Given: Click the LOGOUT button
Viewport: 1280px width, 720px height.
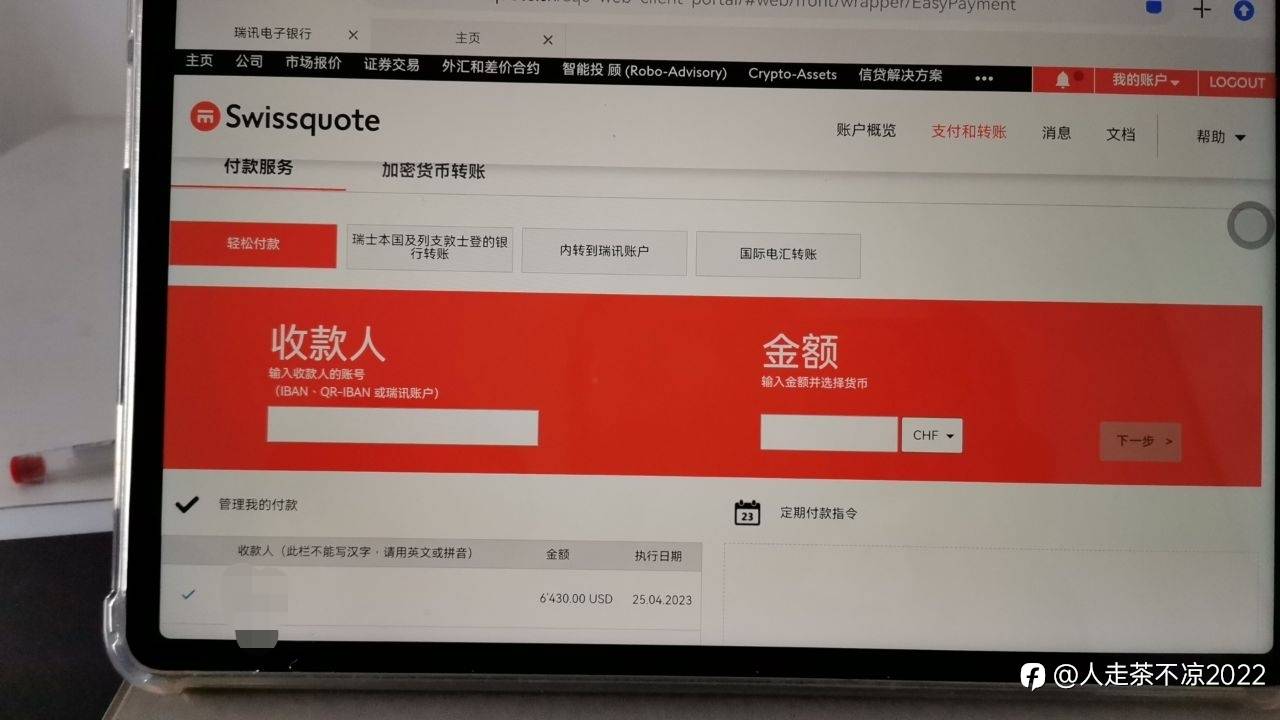Looking at the screenshot, I should (x=1236, y=82).
